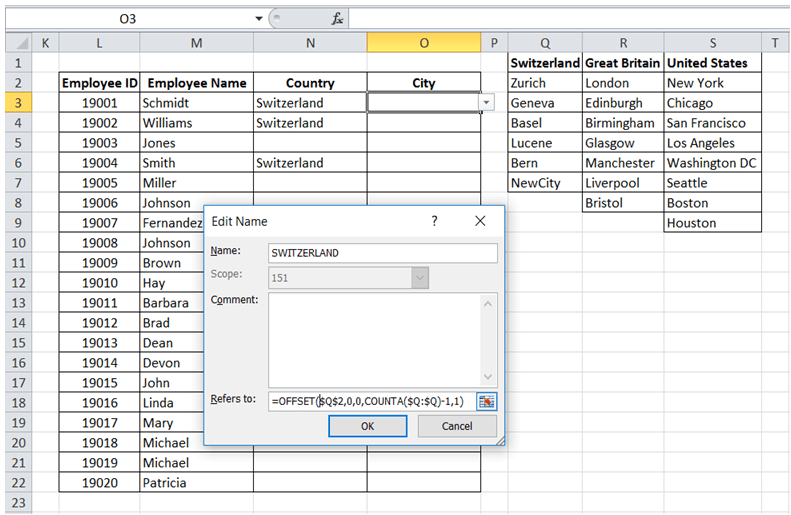Click the formula bar input area
This screenshot has height=515, width=791.
coord(569,19)
